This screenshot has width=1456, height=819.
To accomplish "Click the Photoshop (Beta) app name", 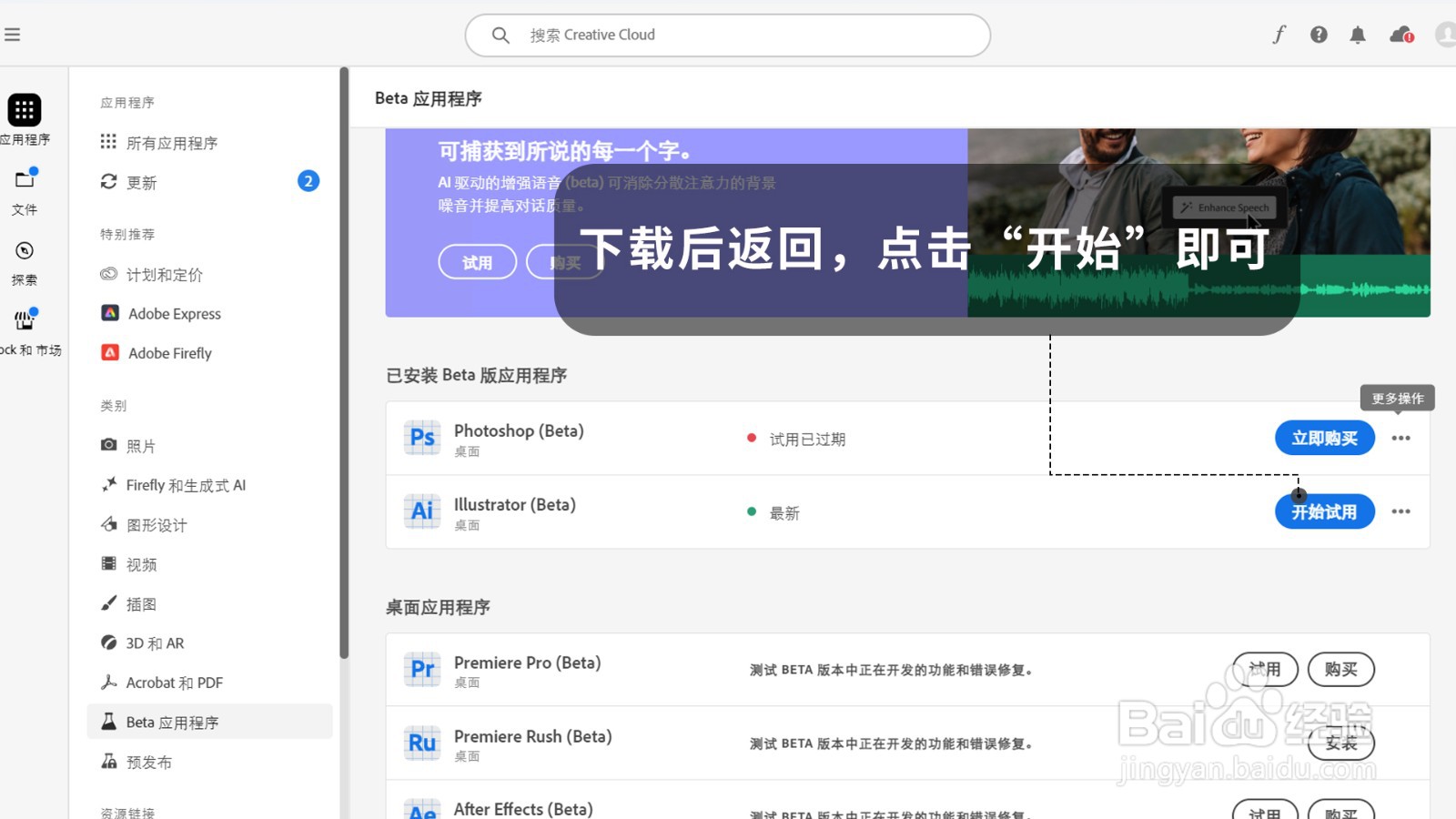I will 519,430.
